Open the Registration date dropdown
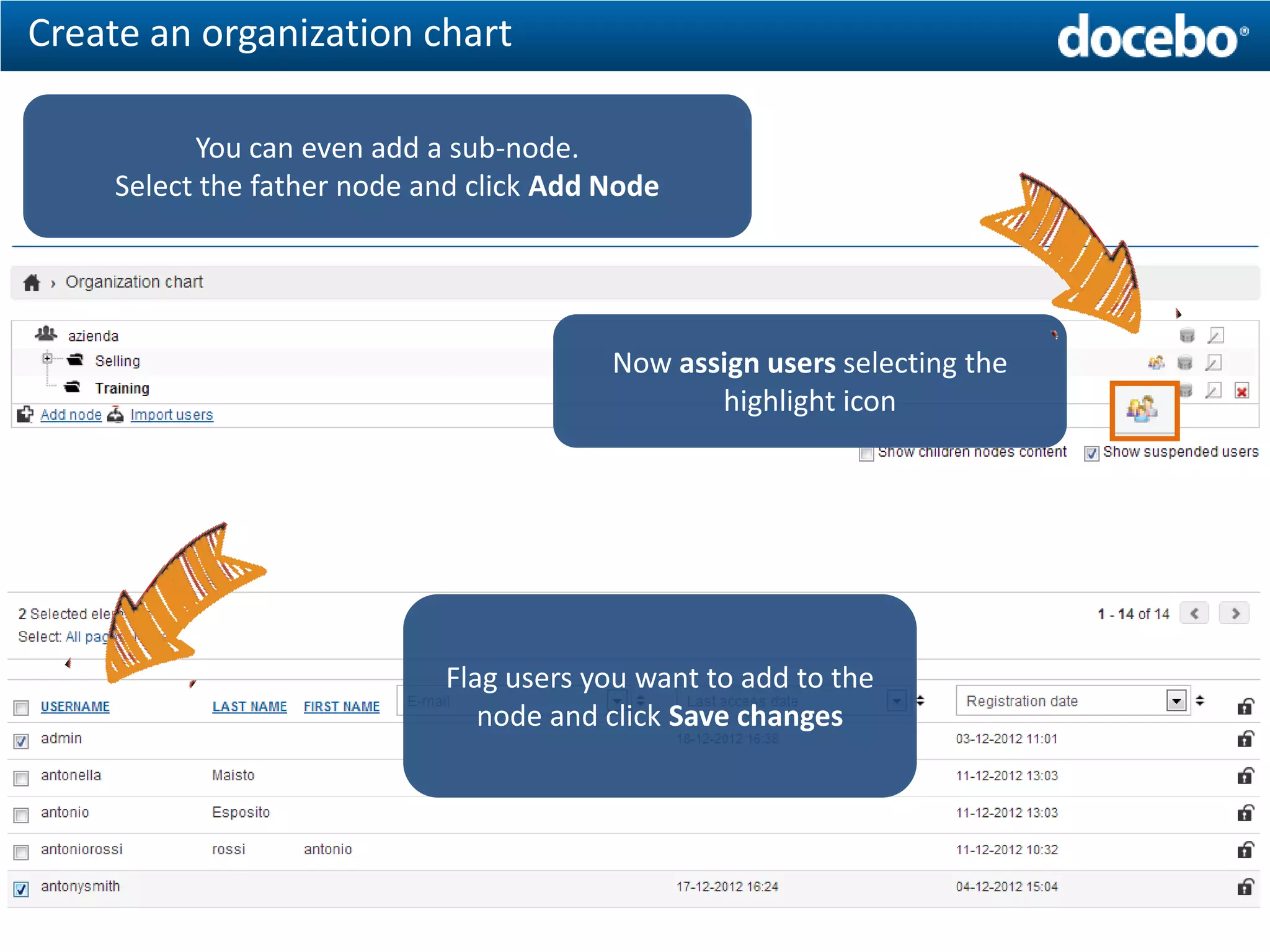The image size is (1270, 952). coord(1176,701)
